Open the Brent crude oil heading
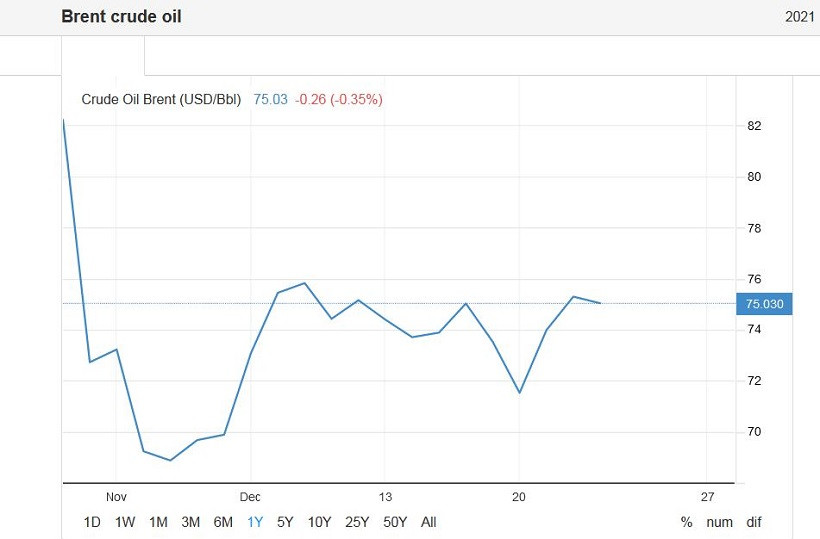The width and height of the screenshot is (820, 539). 122,17
